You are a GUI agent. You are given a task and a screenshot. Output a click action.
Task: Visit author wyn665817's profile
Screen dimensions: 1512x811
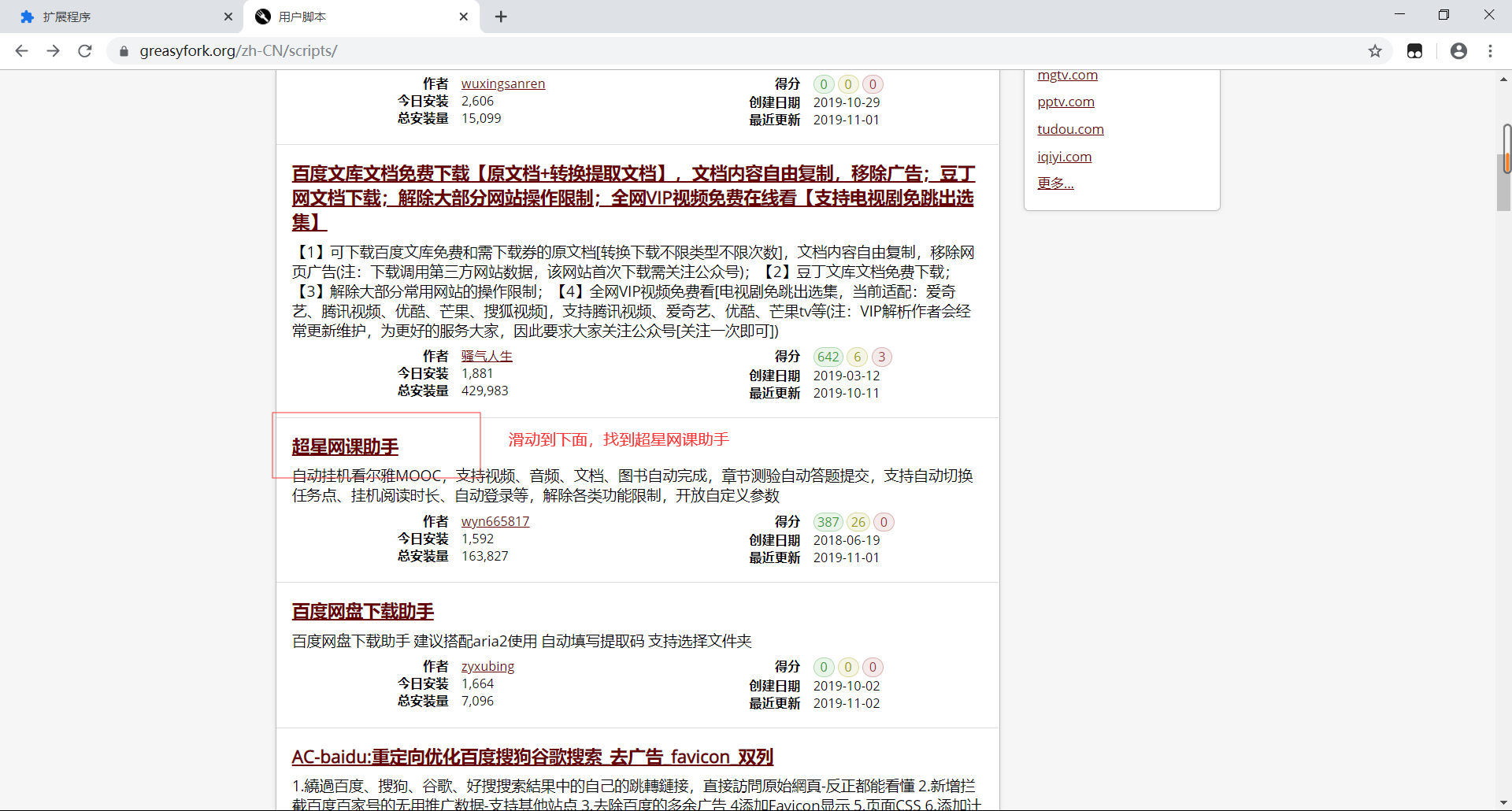[495, 521]
